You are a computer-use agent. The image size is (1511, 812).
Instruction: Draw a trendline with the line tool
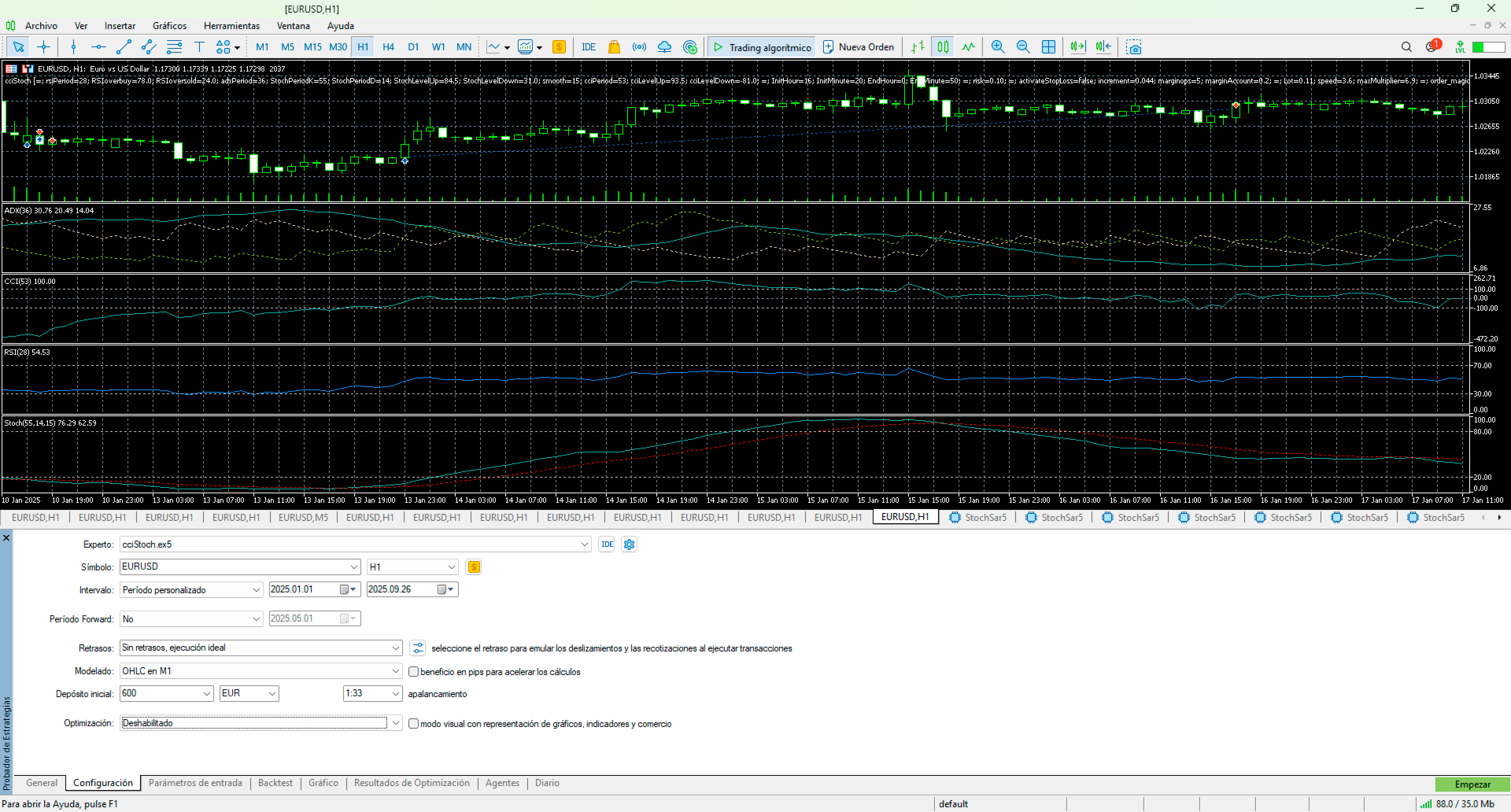click(x=124, y=47)
